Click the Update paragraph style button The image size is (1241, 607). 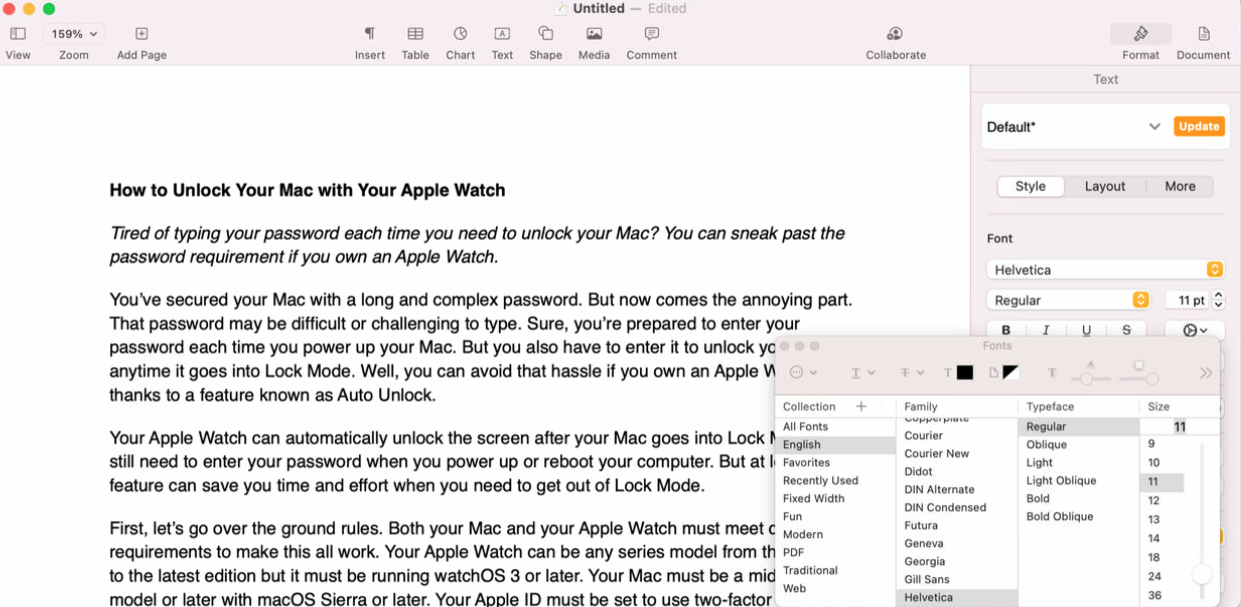pyautogui.click(x=1198, y=126)
